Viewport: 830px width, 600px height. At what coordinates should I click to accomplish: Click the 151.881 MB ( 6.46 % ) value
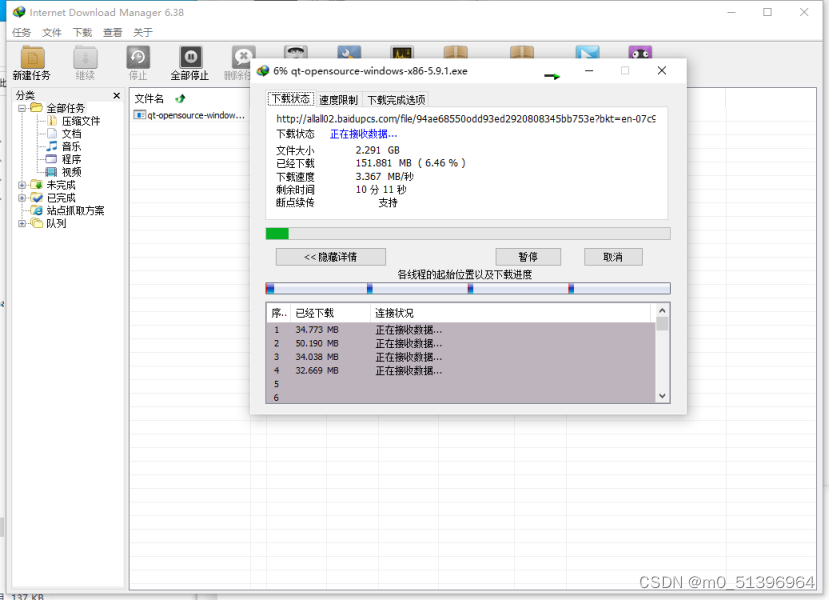click(x=410, y=163)
